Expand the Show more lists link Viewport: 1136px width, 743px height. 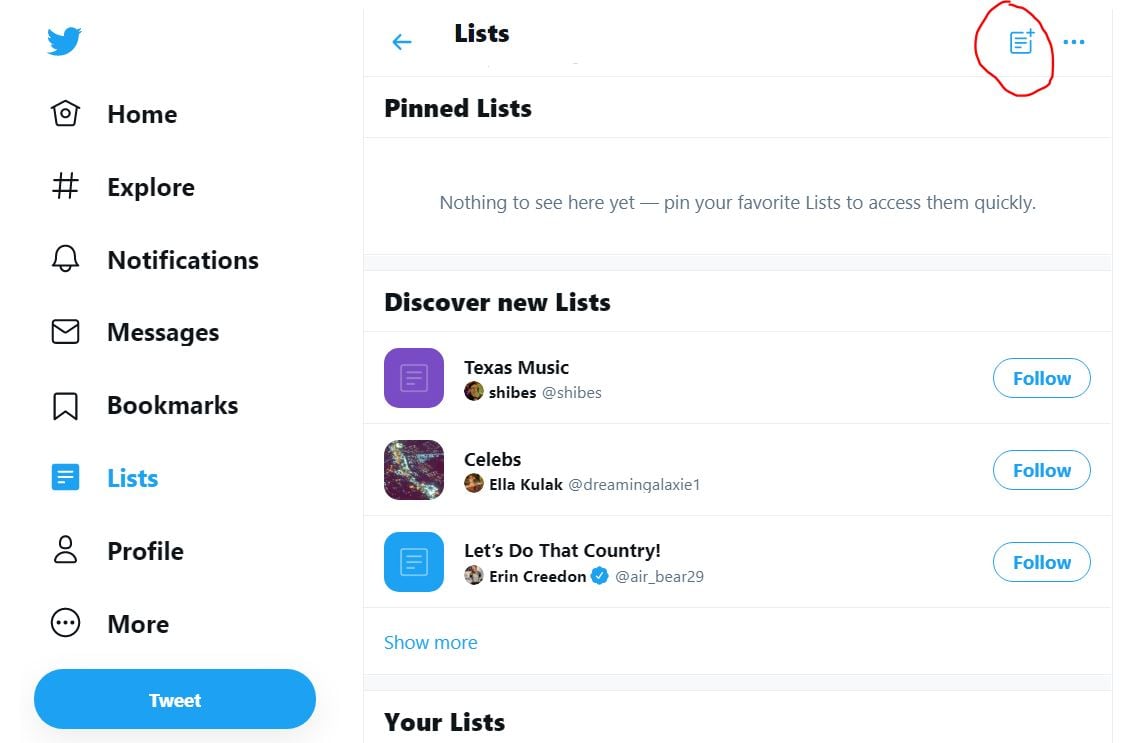430,642
